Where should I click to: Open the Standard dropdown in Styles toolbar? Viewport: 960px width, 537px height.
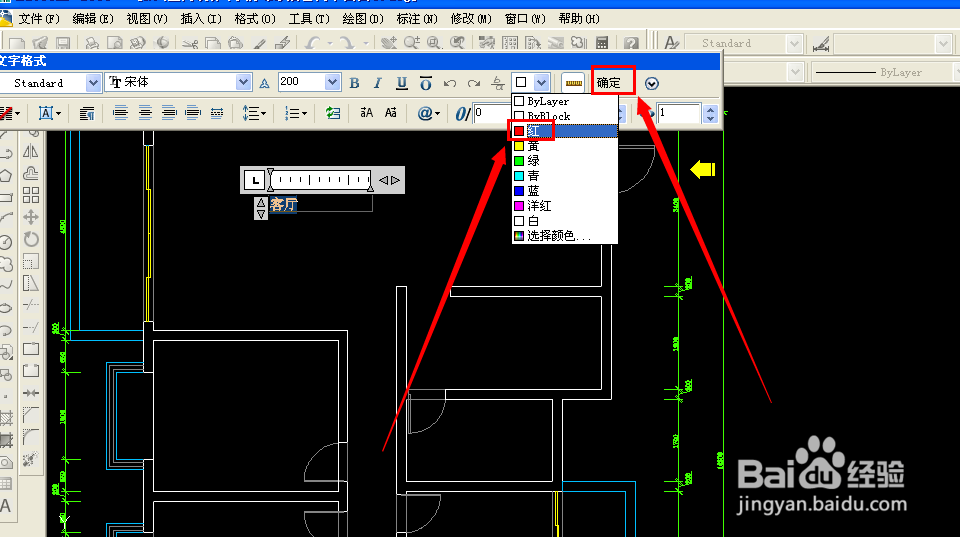coord(793,43)
